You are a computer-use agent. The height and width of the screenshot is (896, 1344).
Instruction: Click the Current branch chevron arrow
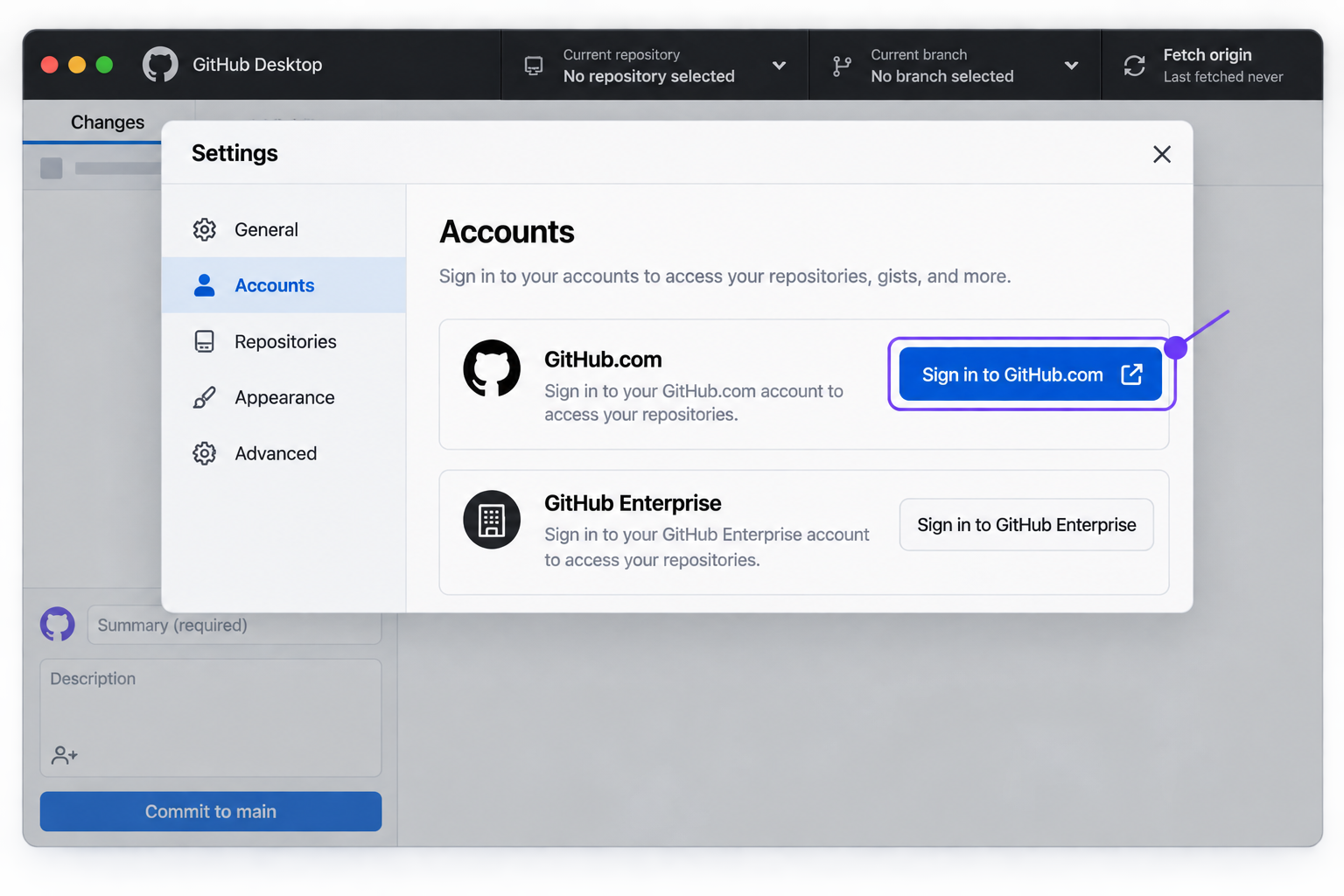point(1071,66)
